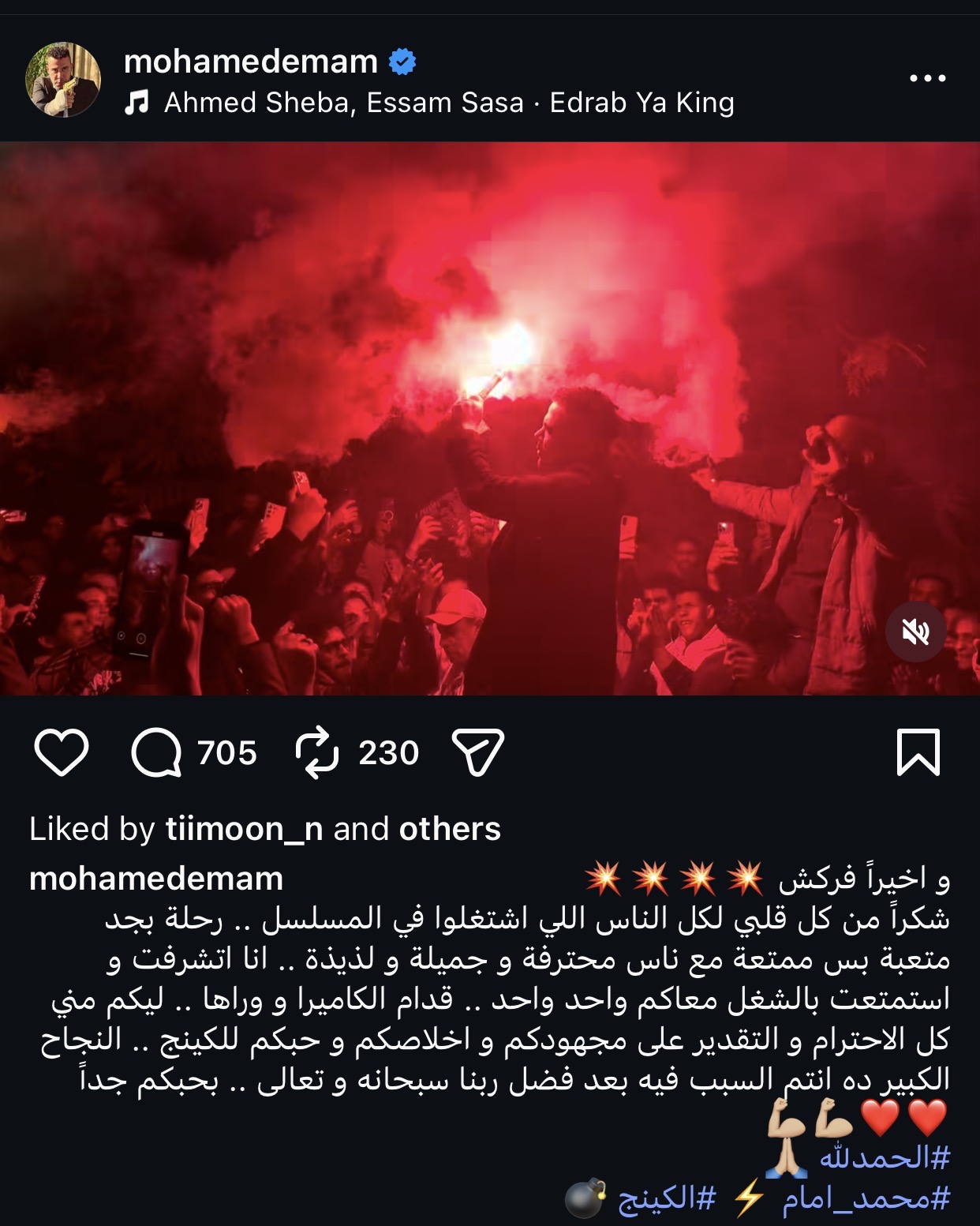
Task: Open the #الكينج hashtag
Action: tap(666, 1199)
